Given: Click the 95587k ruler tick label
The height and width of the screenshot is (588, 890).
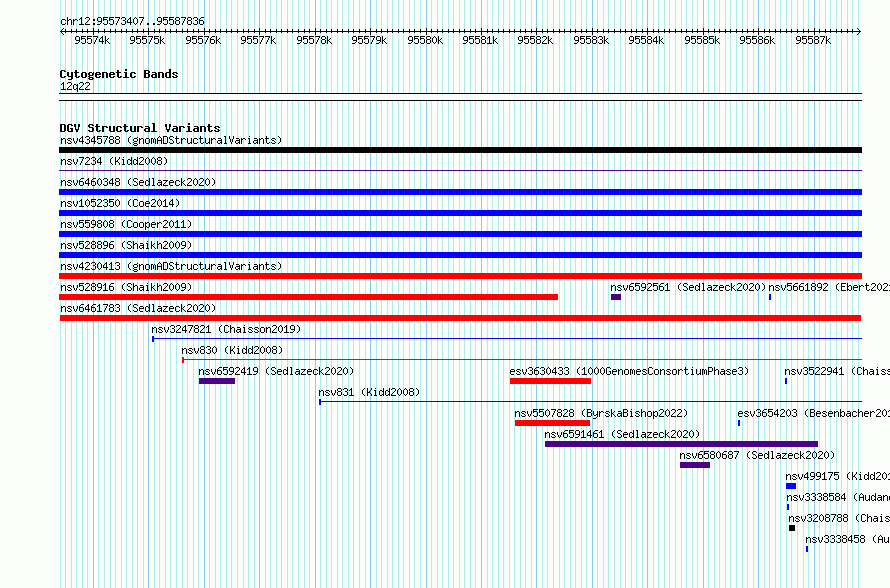Looking at the screenshot, I should (x=813, y=40).
